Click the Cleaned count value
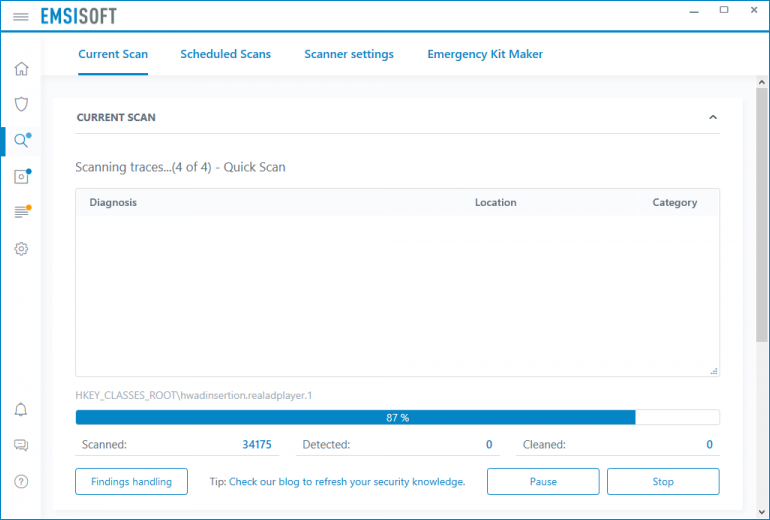This screenshot has width=770, height=520. click(710, 445)
